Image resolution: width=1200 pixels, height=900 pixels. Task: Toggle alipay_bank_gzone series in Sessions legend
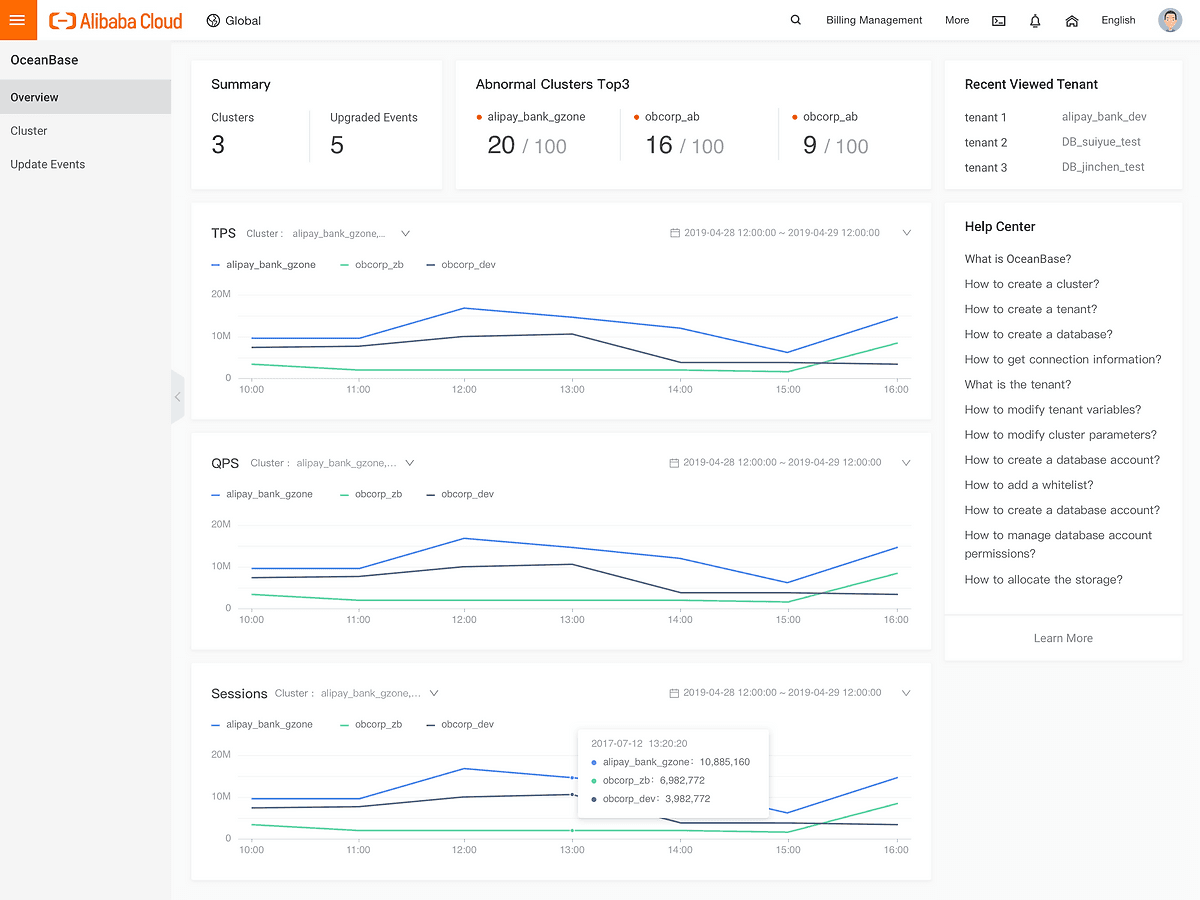pyautogui.click(x=262, y=724)
